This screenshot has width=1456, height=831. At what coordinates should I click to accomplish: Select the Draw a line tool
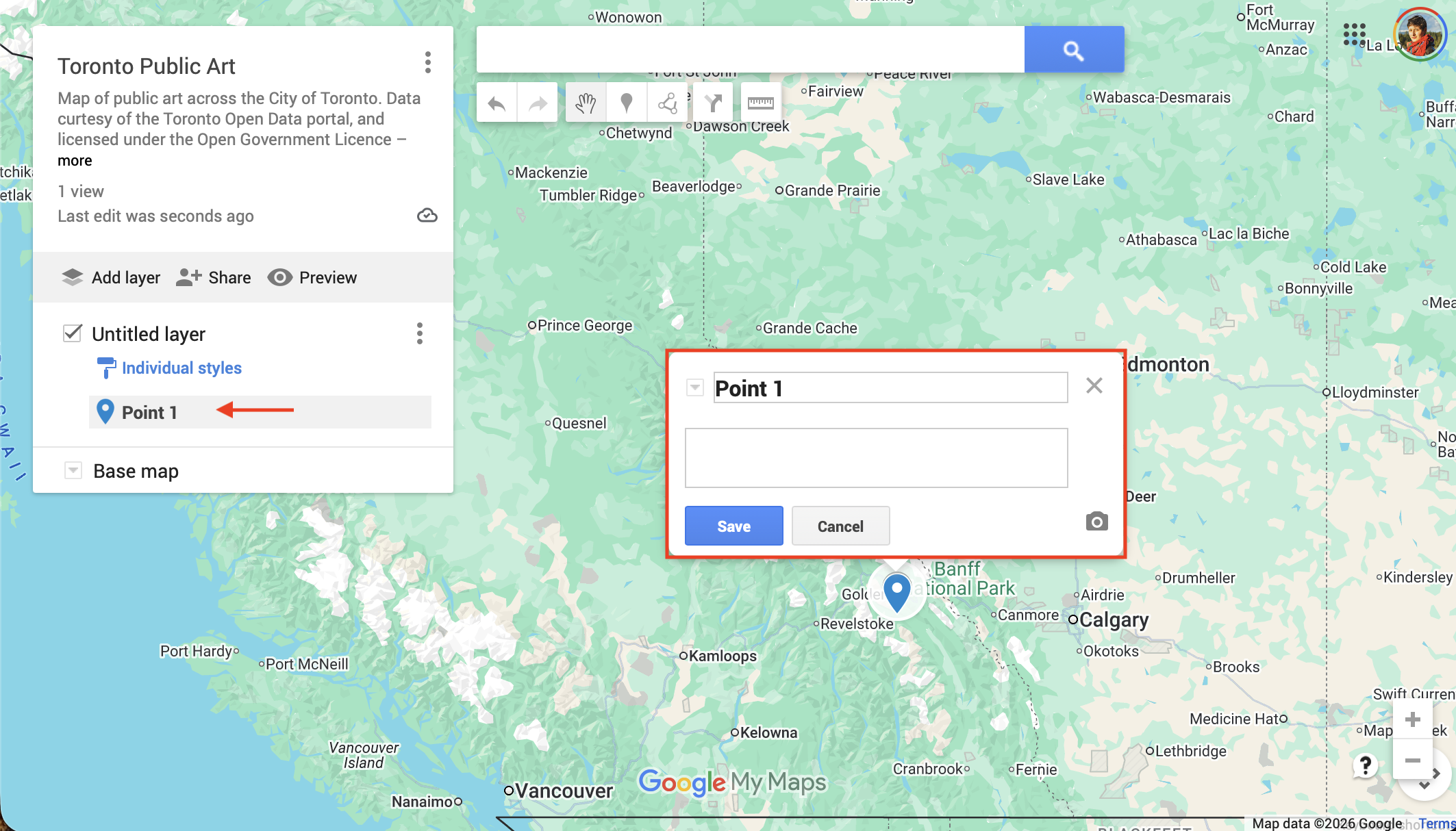667,103
